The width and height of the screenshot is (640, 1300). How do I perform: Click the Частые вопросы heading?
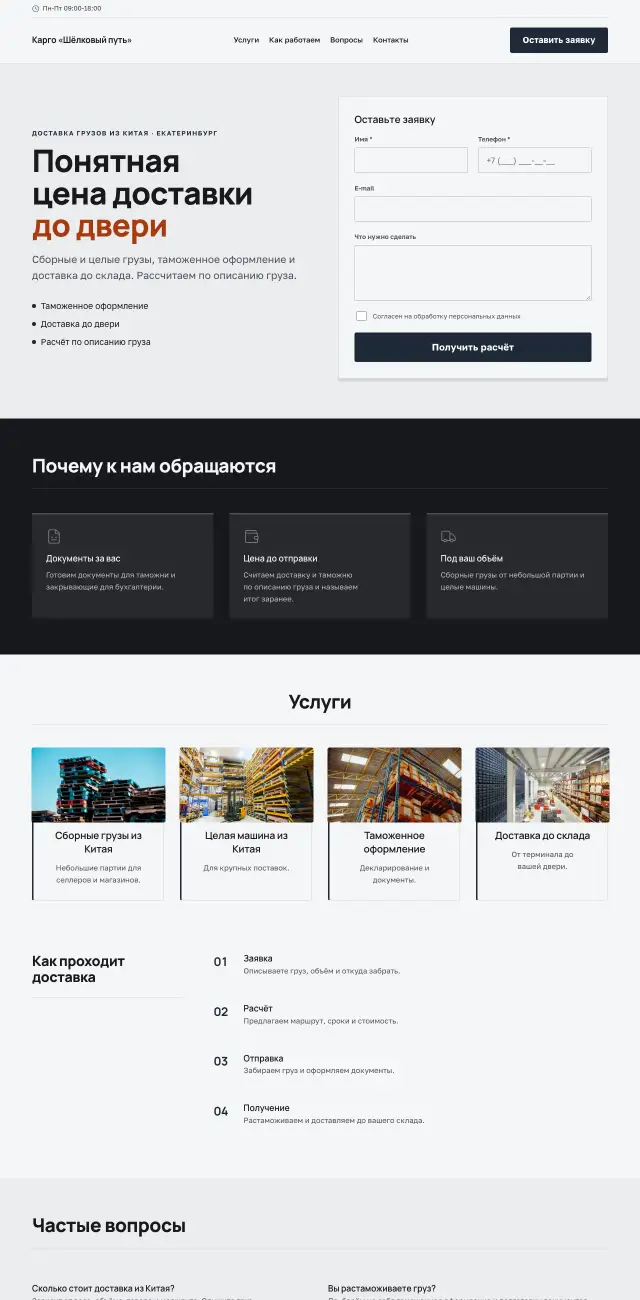coord(109,1225)
